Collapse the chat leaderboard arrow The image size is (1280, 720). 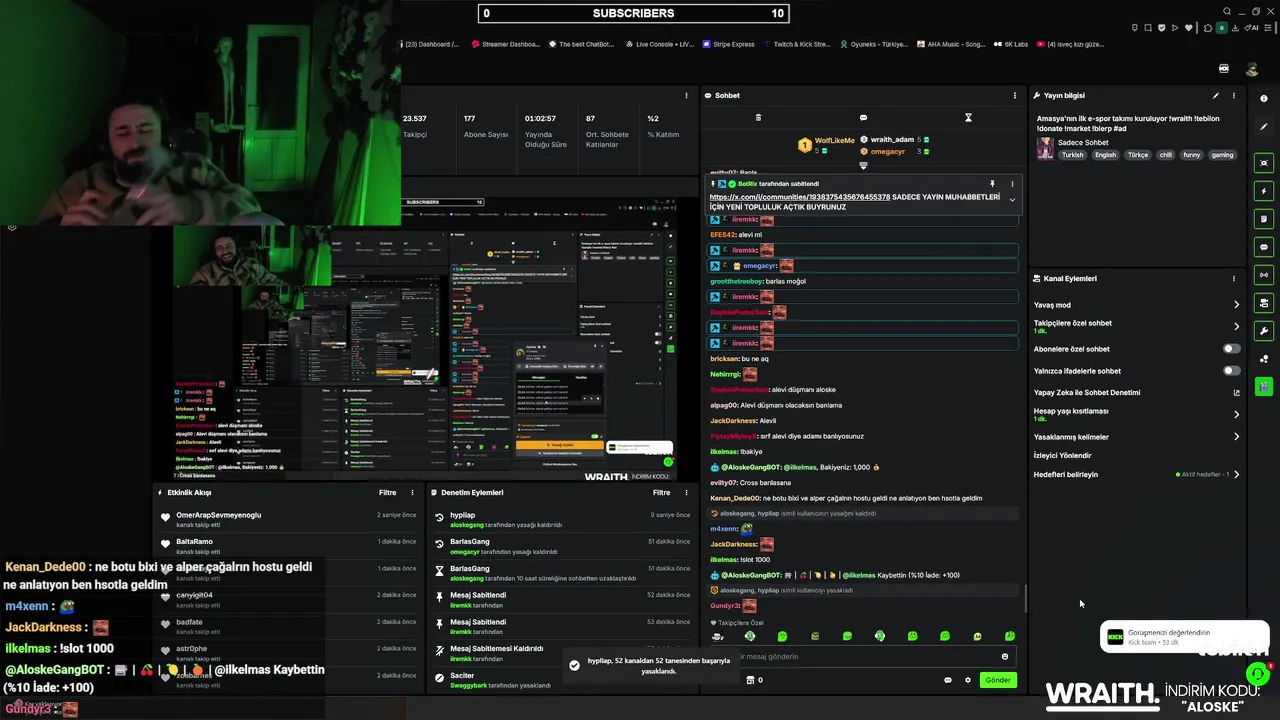[x=863, y=165]
